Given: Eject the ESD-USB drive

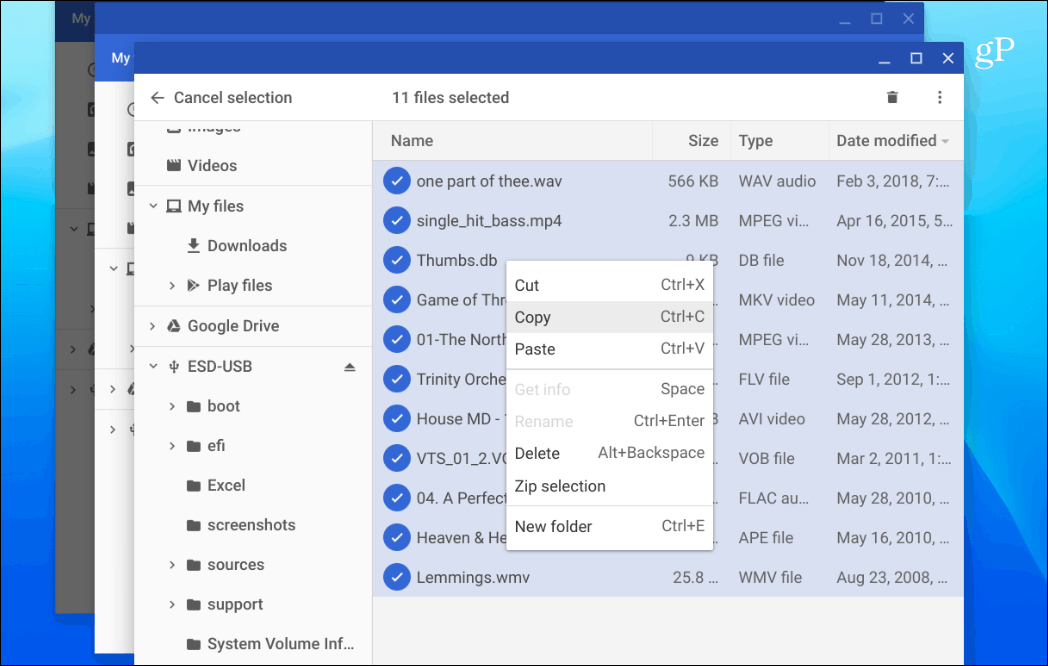Looking at the screenshot, I should tap(349, 366).
